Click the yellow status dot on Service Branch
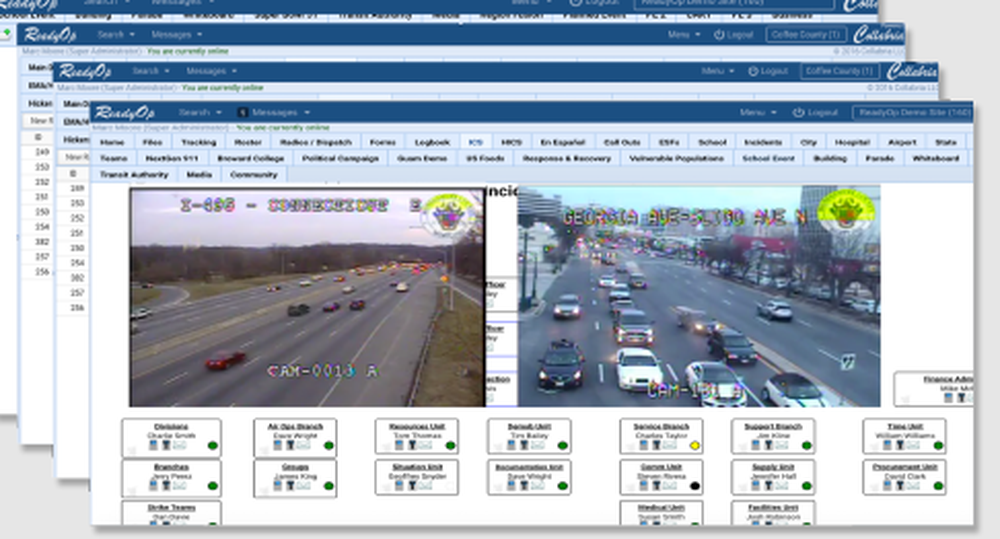Viewport: 1000px width, 539px height. (695, 445)
